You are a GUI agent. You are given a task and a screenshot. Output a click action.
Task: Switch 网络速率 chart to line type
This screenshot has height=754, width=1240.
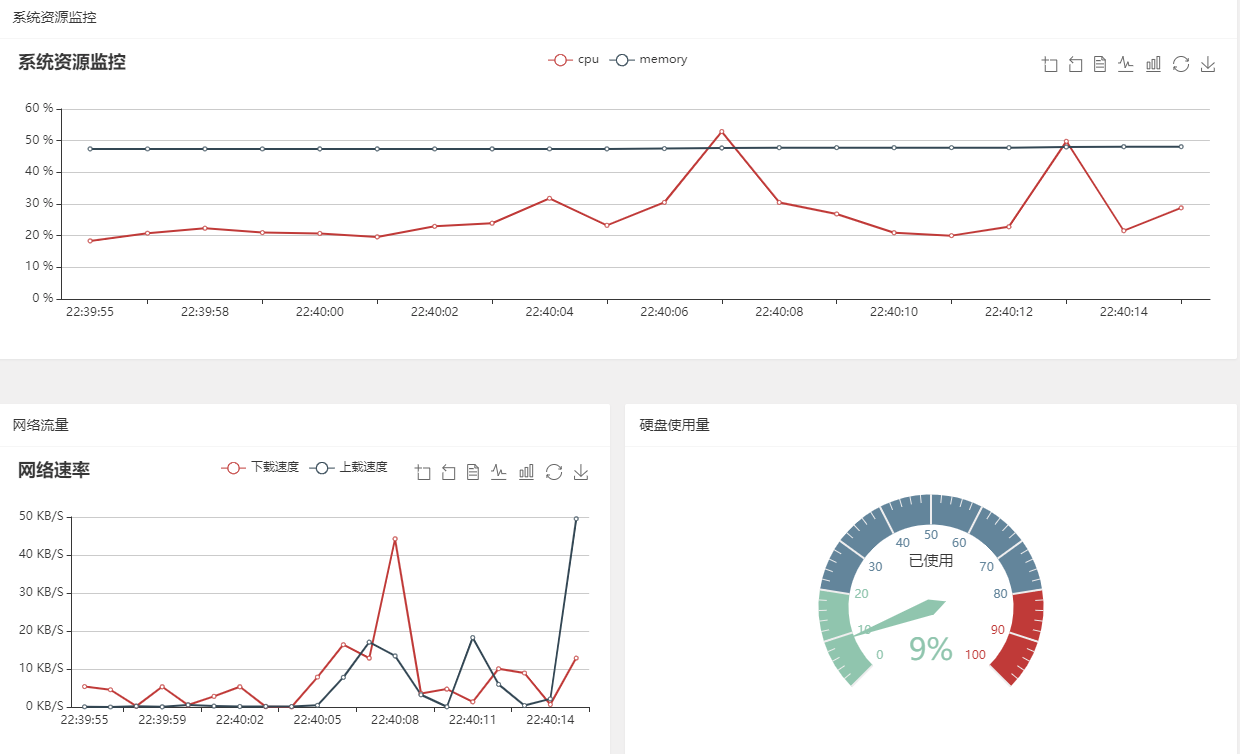[499, 472]
